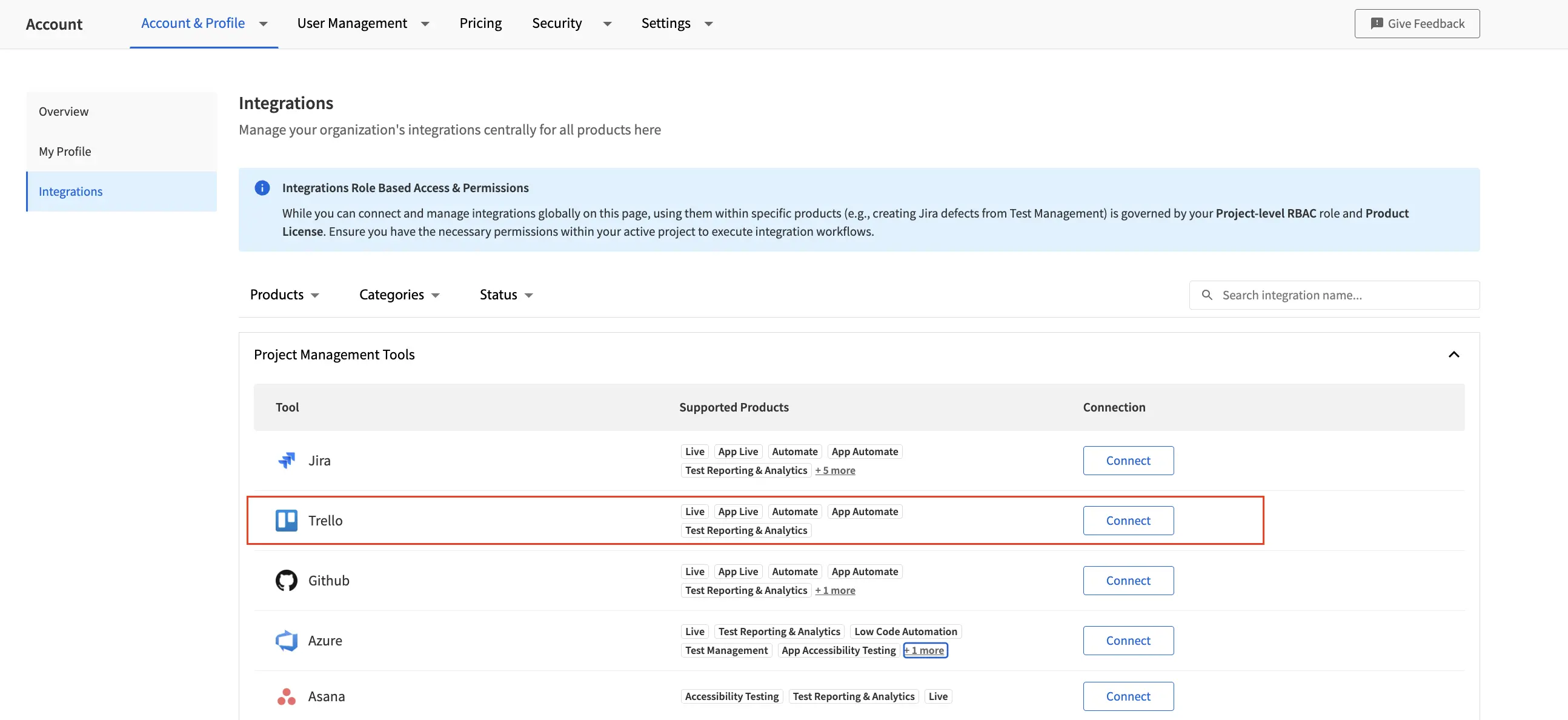Click Integrations Role Based Access banner title
The height and width of the screenshot is (720, 1568).
[x=405, y=188]
